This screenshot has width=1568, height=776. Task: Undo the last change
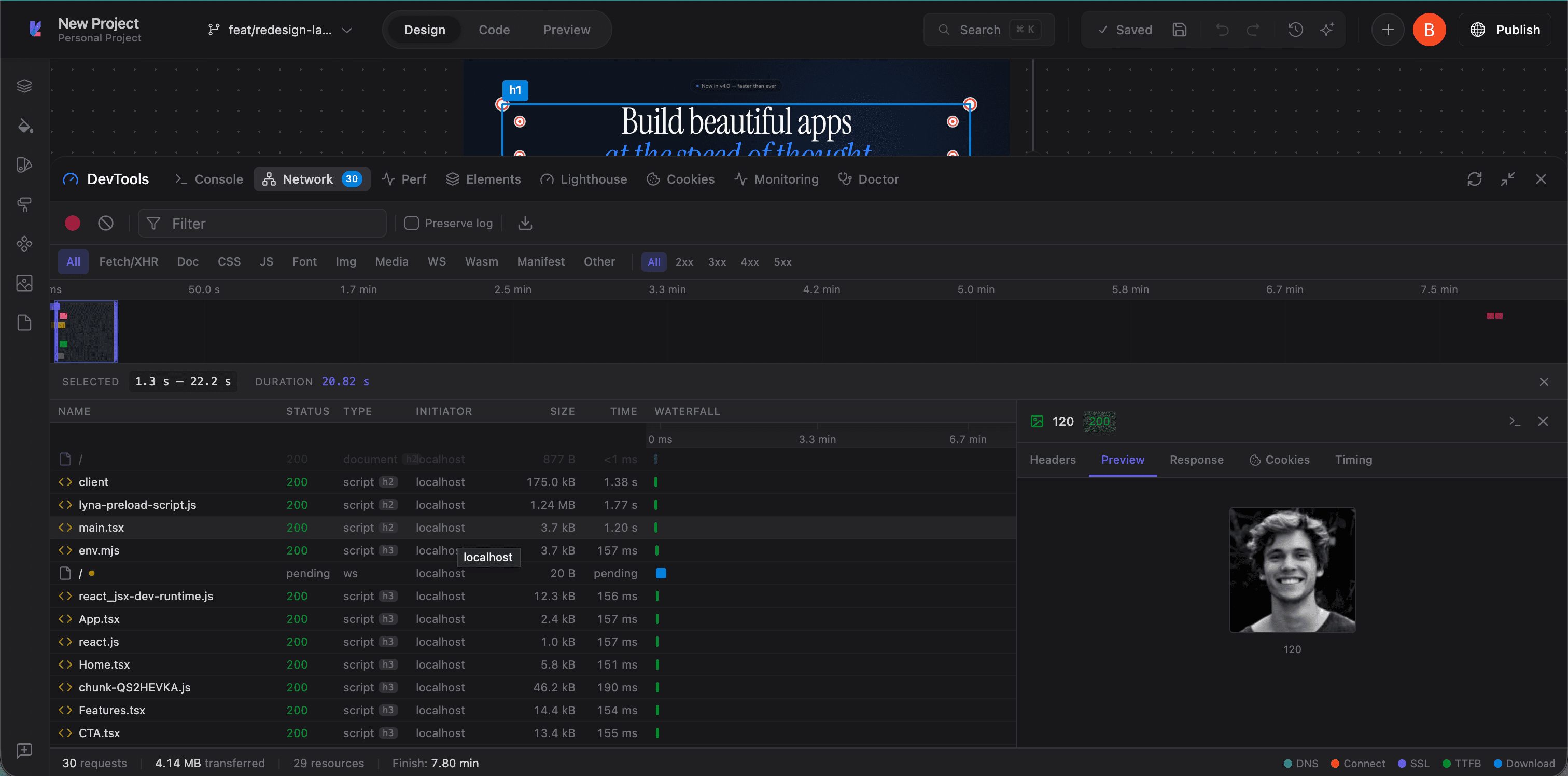[x=1222, y=29]
